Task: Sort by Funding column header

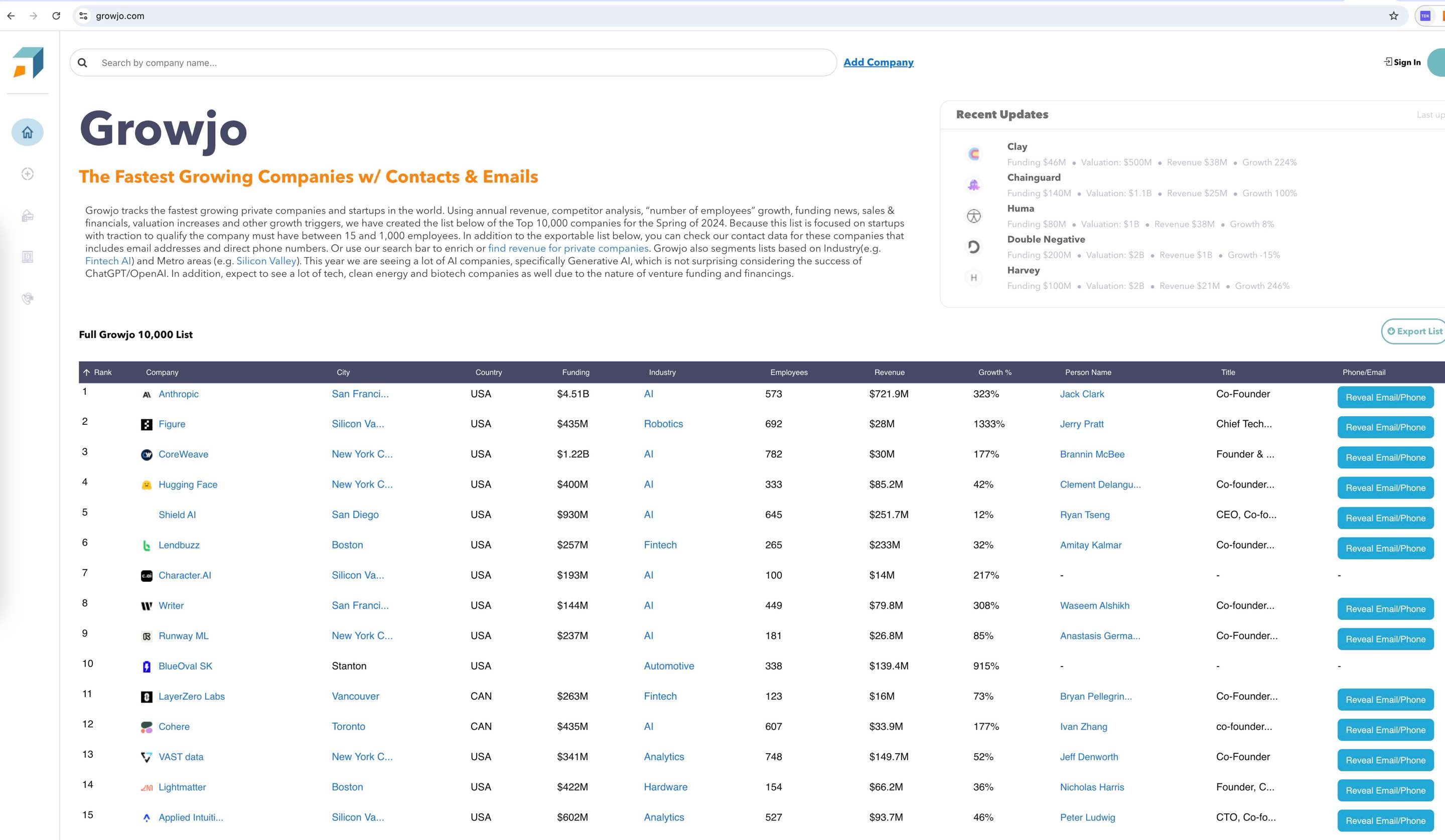Action: [575, 373]
